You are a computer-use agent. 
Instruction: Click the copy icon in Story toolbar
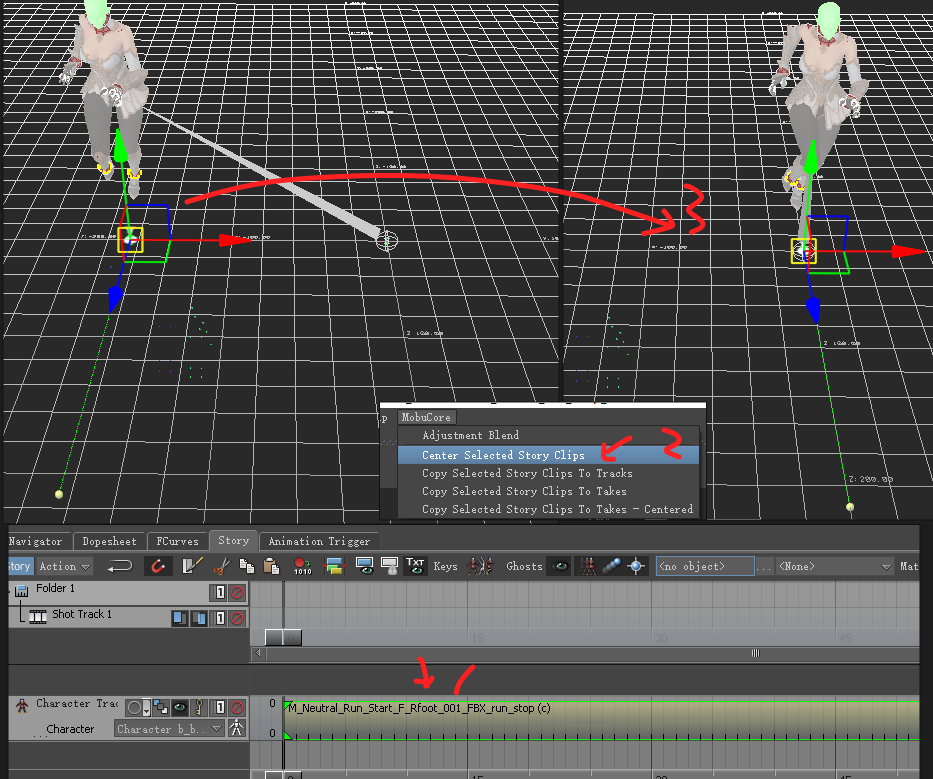click(247, 567)
